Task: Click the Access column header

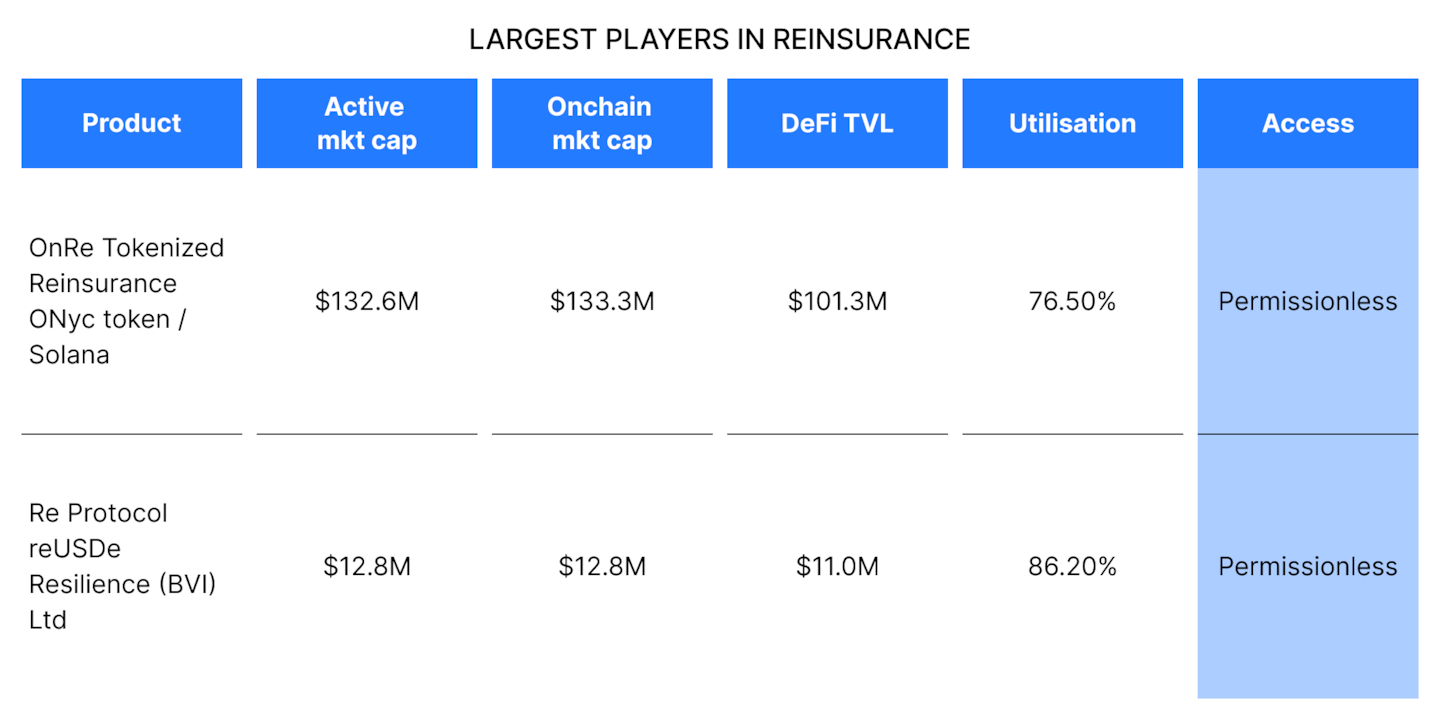Action: [1307, 123]
